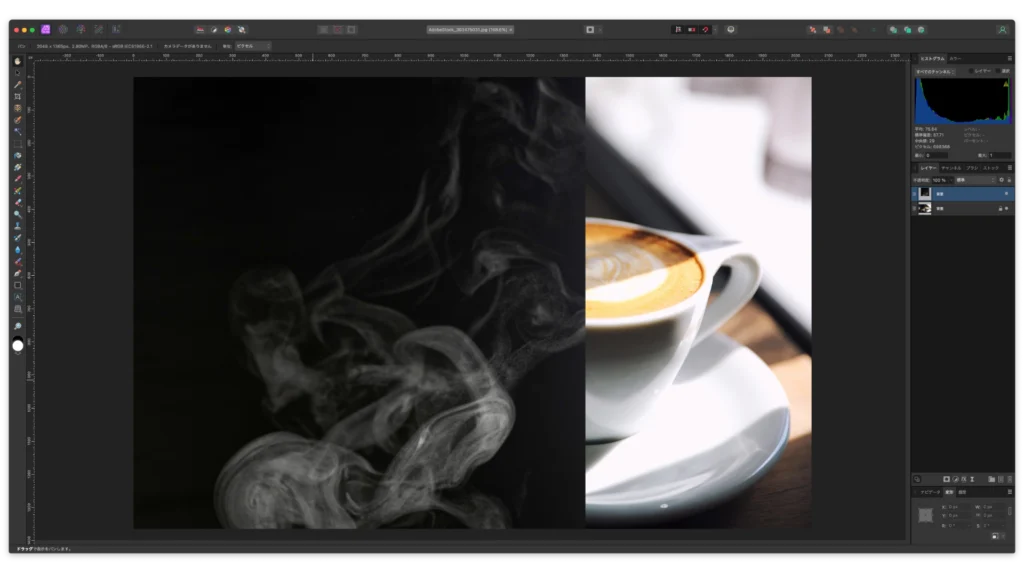This screenshot has height=576, width=1024.
Task: Toggle visibility of the bottom layer
Action: 915,208
